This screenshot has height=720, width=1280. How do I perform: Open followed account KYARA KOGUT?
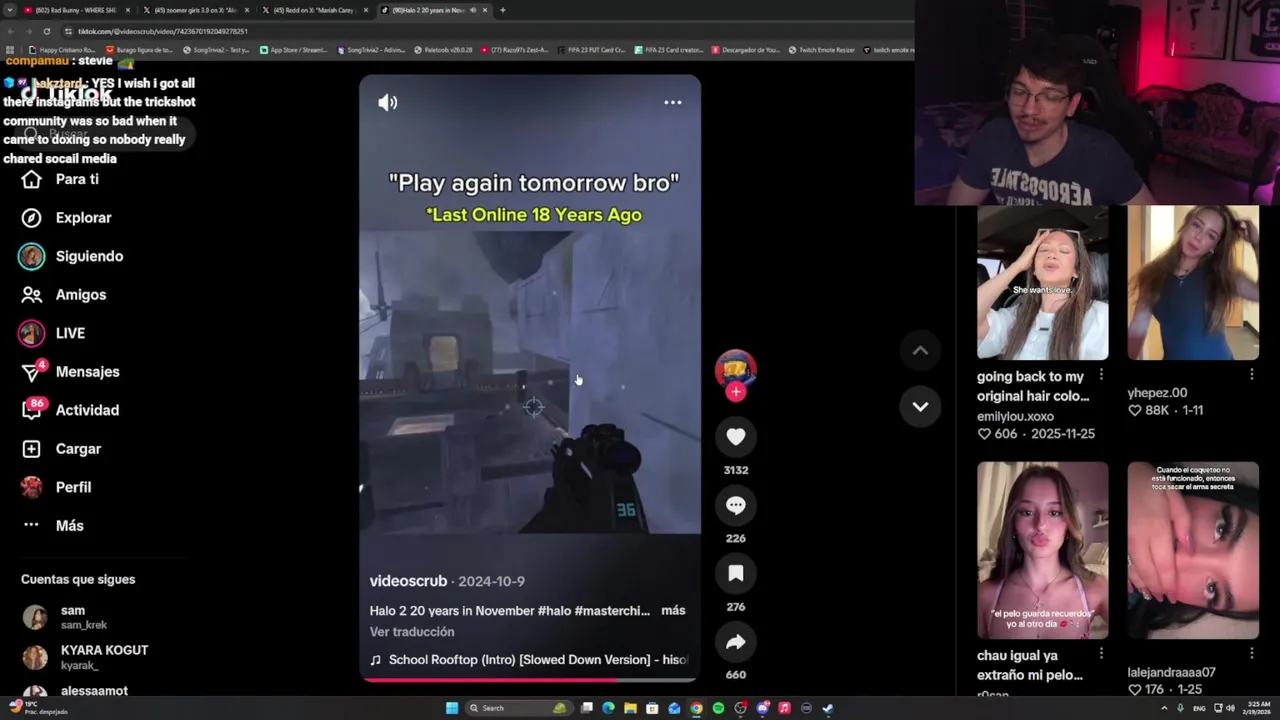point(86,657)
